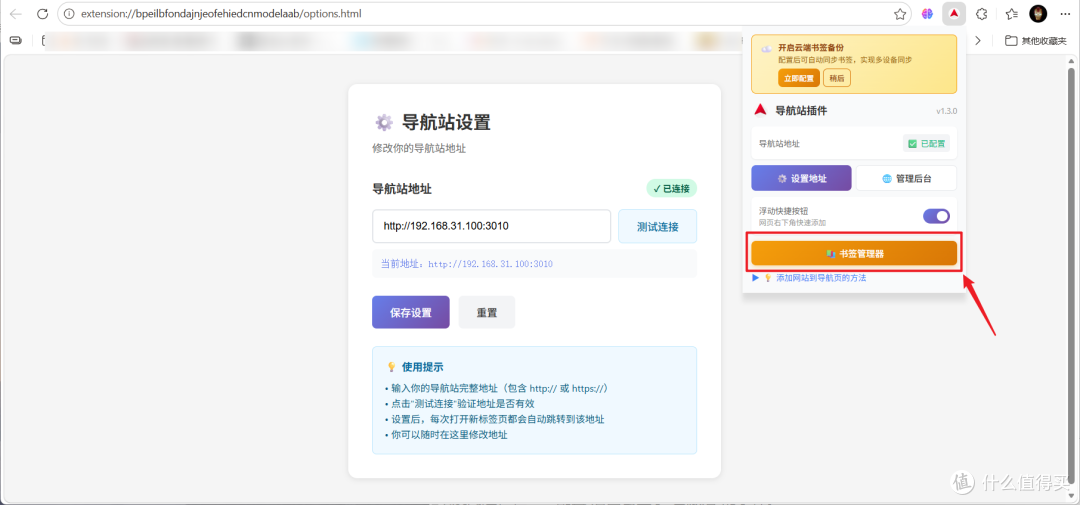Viewport: 1080px width, 505px height.
Task: Go back using the back arrow
Action: 16,14
